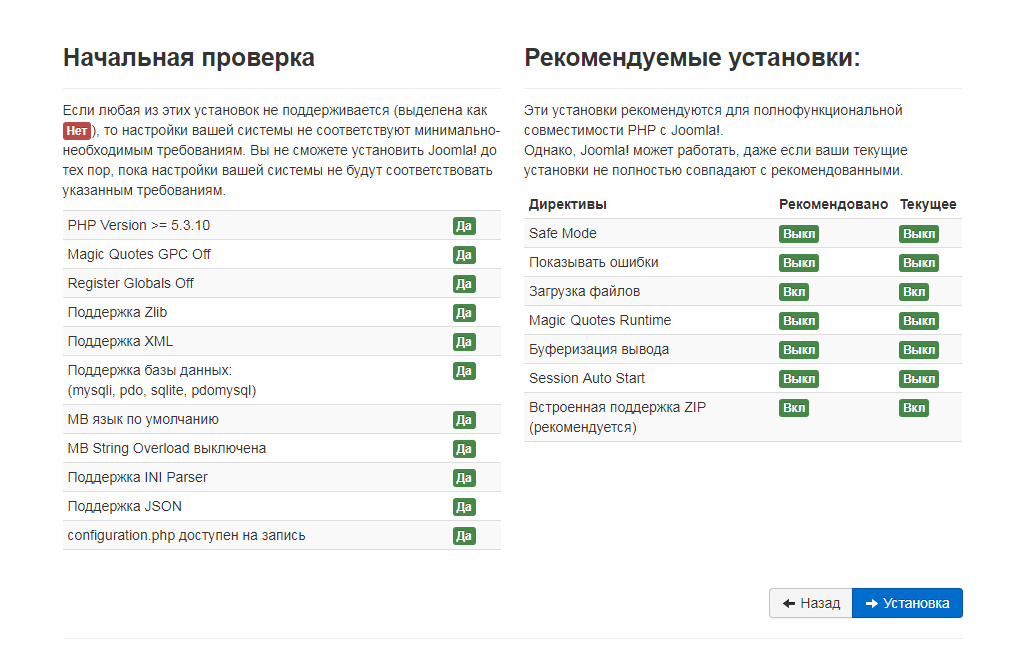Click the Да badge for Поддержка JSON
This screenshot has height=660, width=1020.
click(x=464, y=507)
